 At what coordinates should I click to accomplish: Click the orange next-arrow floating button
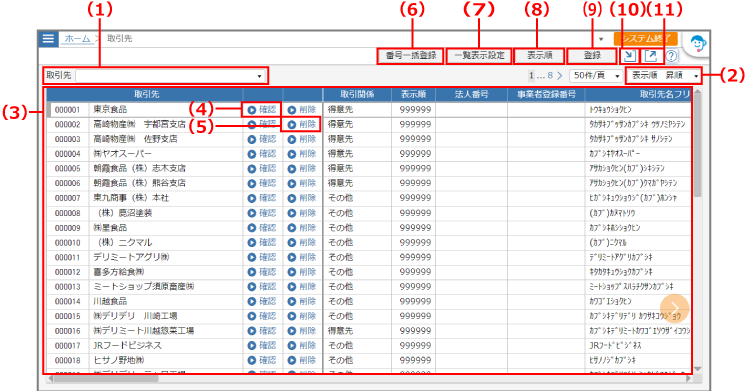tap(674, 308)
